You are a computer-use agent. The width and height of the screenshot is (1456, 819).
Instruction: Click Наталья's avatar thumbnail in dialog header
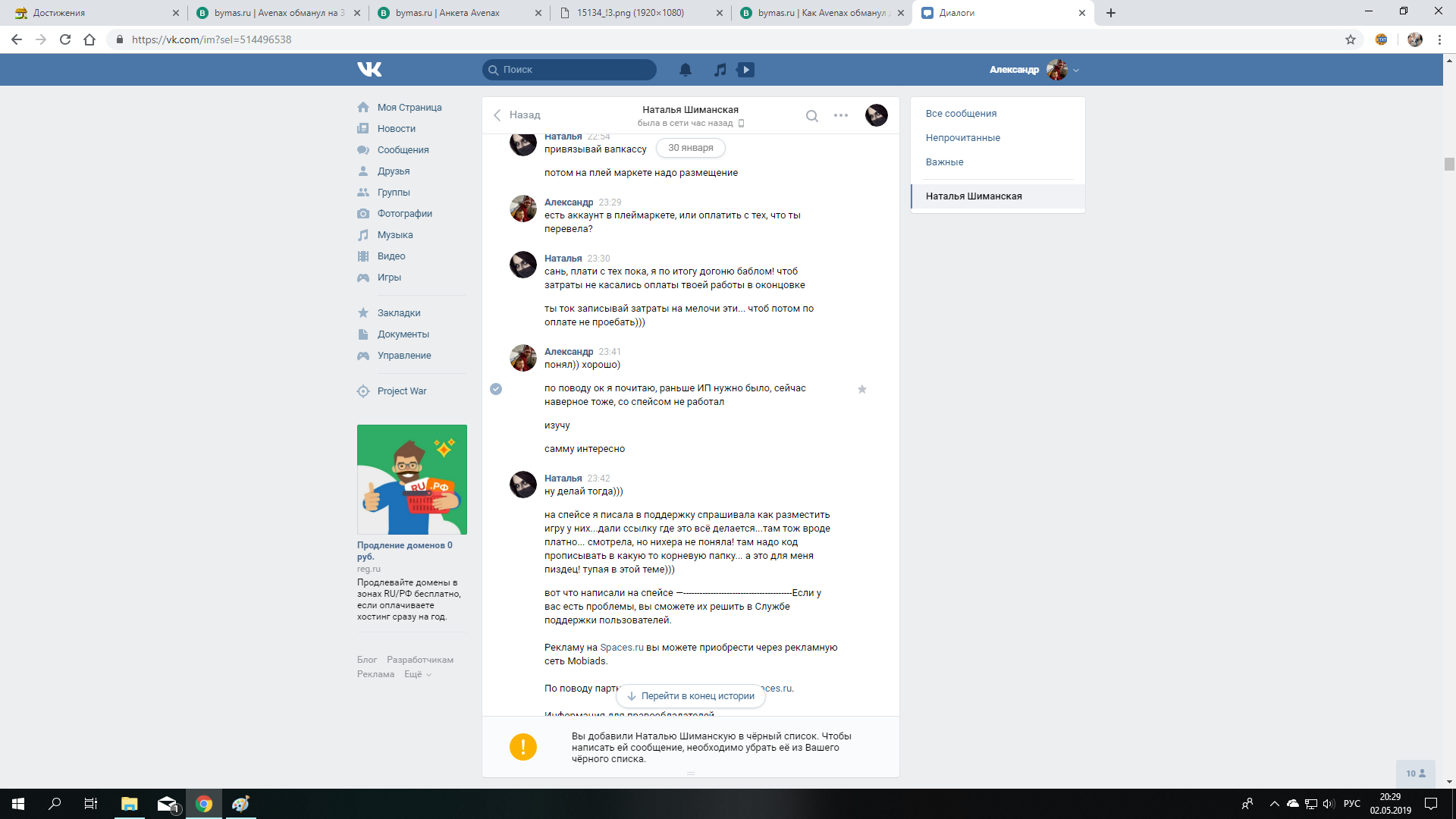[876, 115]
